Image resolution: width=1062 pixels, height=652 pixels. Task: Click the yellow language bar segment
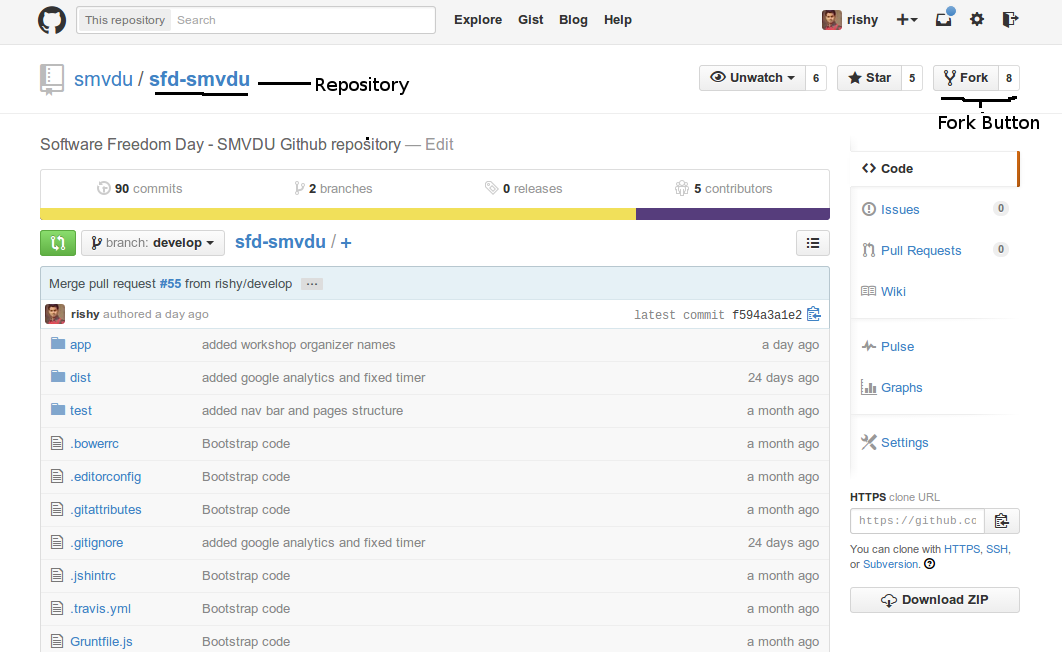(338, 214)
